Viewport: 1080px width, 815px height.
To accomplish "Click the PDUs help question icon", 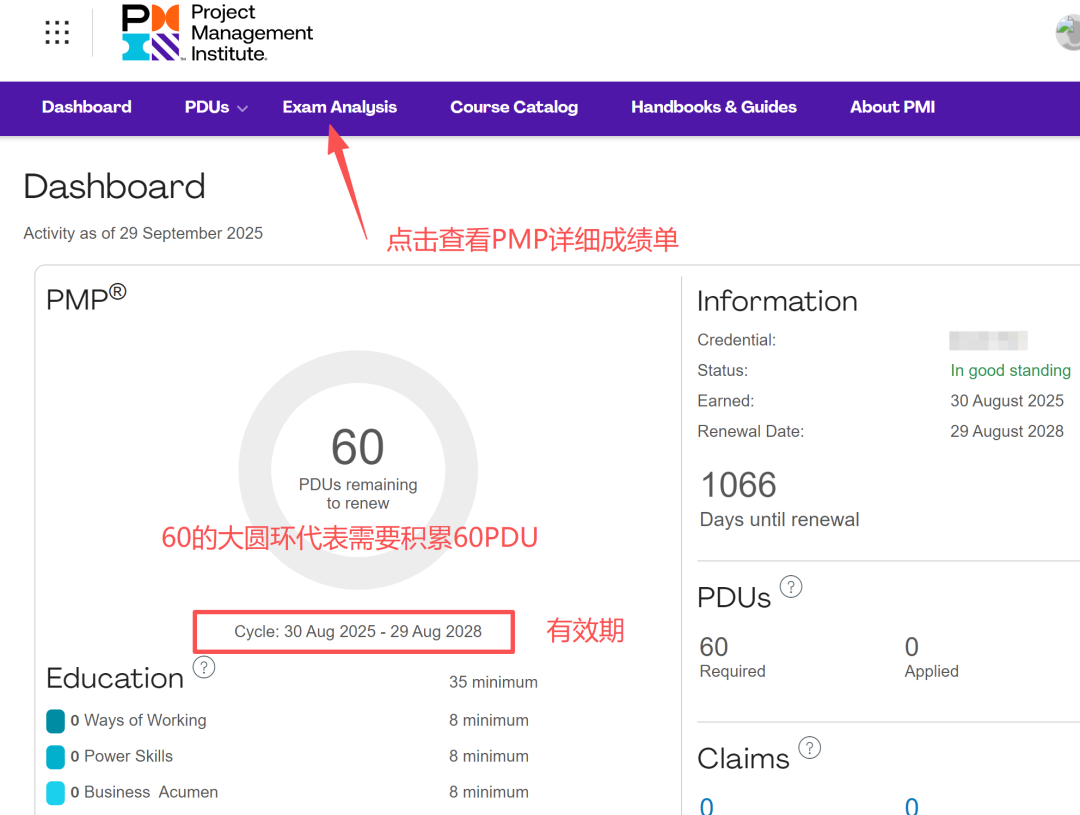I will pos(791,587).
